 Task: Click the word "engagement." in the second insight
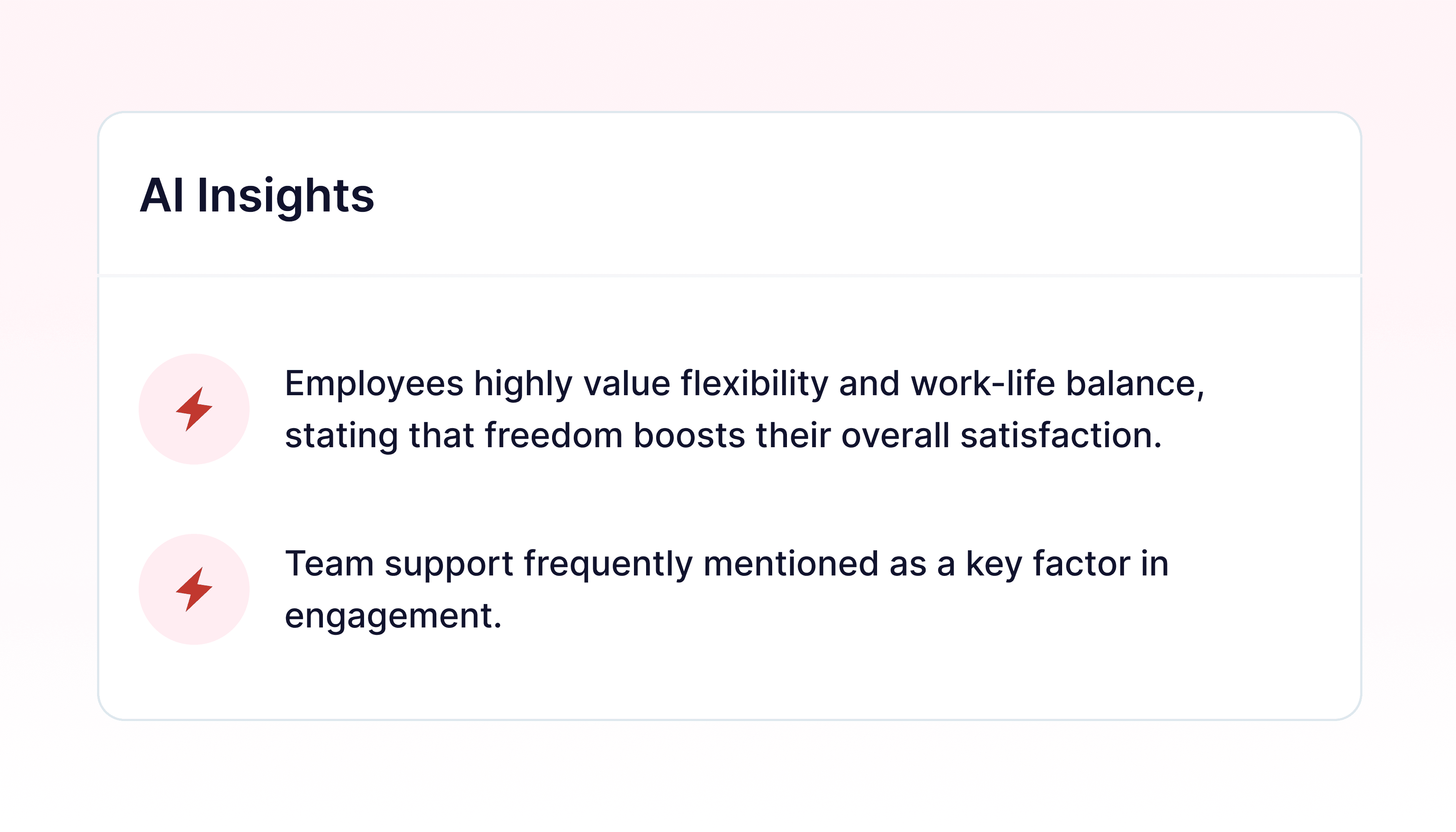click(393, 617)
